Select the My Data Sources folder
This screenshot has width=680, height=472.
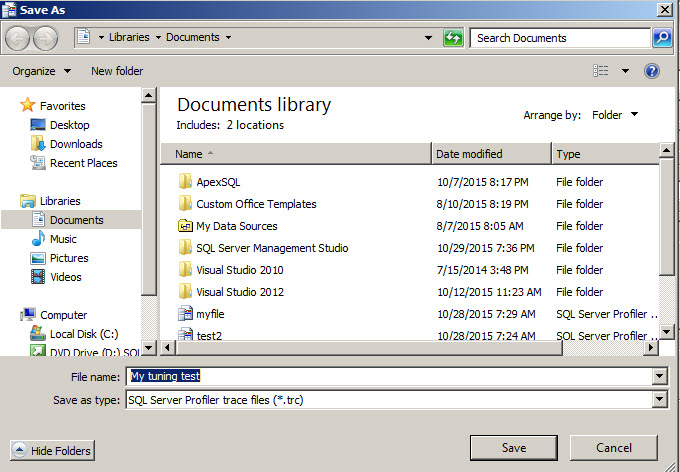pyautogui.click(x=236, y=226)
